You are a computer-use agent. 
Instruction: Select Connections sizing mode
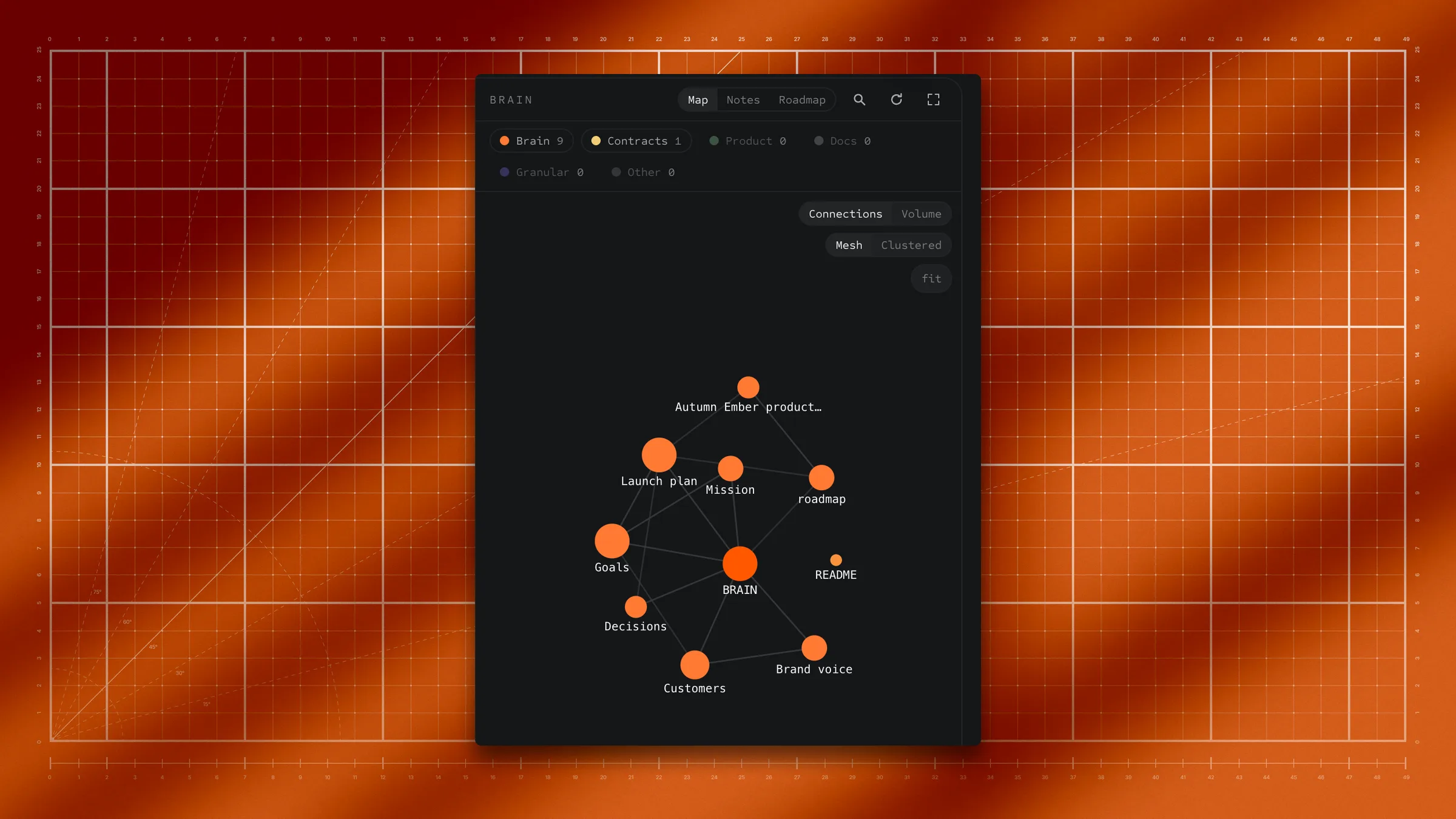(x=845, y=214)
